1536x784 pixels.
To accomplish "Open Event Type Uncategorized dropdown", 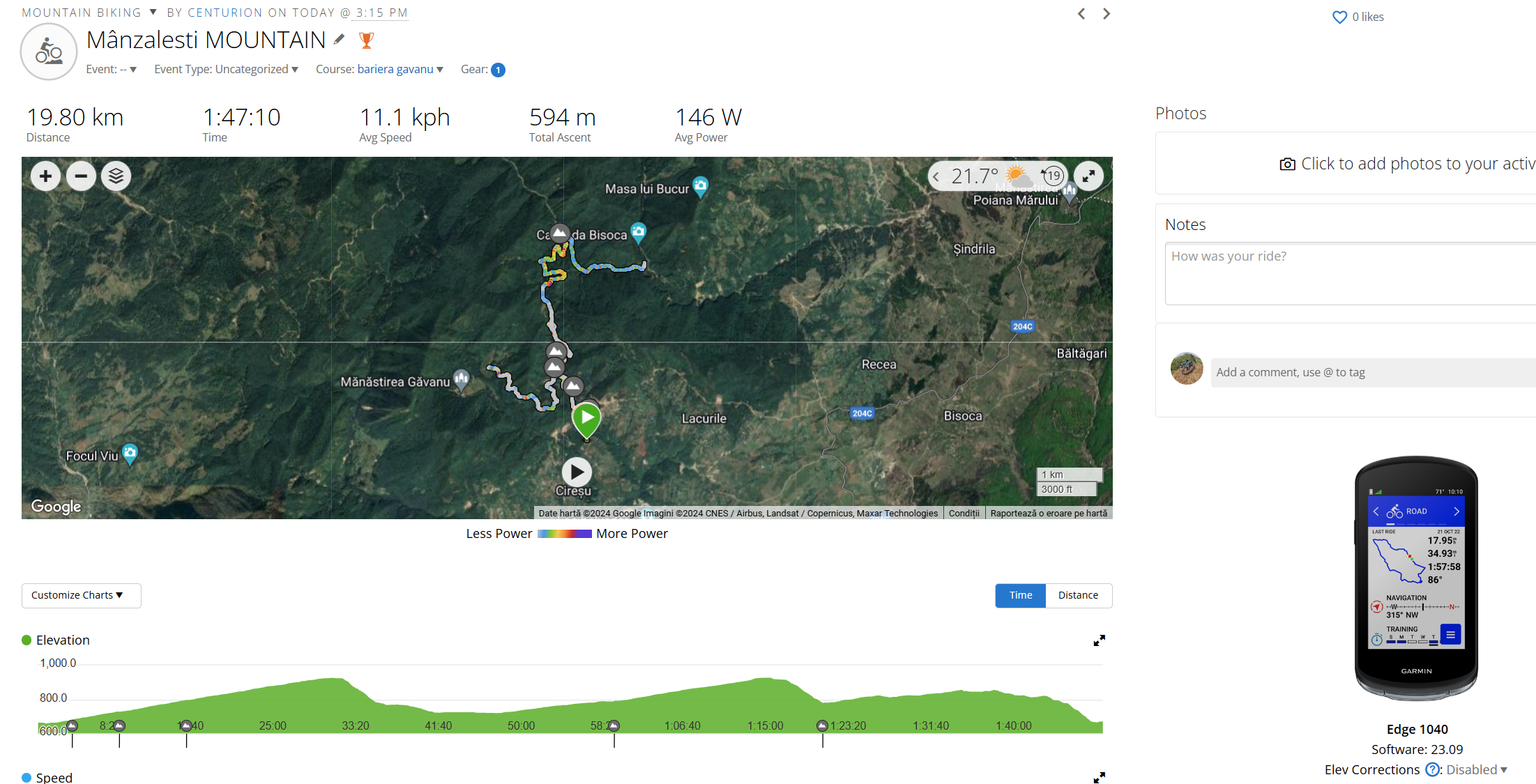I will 227,70.
